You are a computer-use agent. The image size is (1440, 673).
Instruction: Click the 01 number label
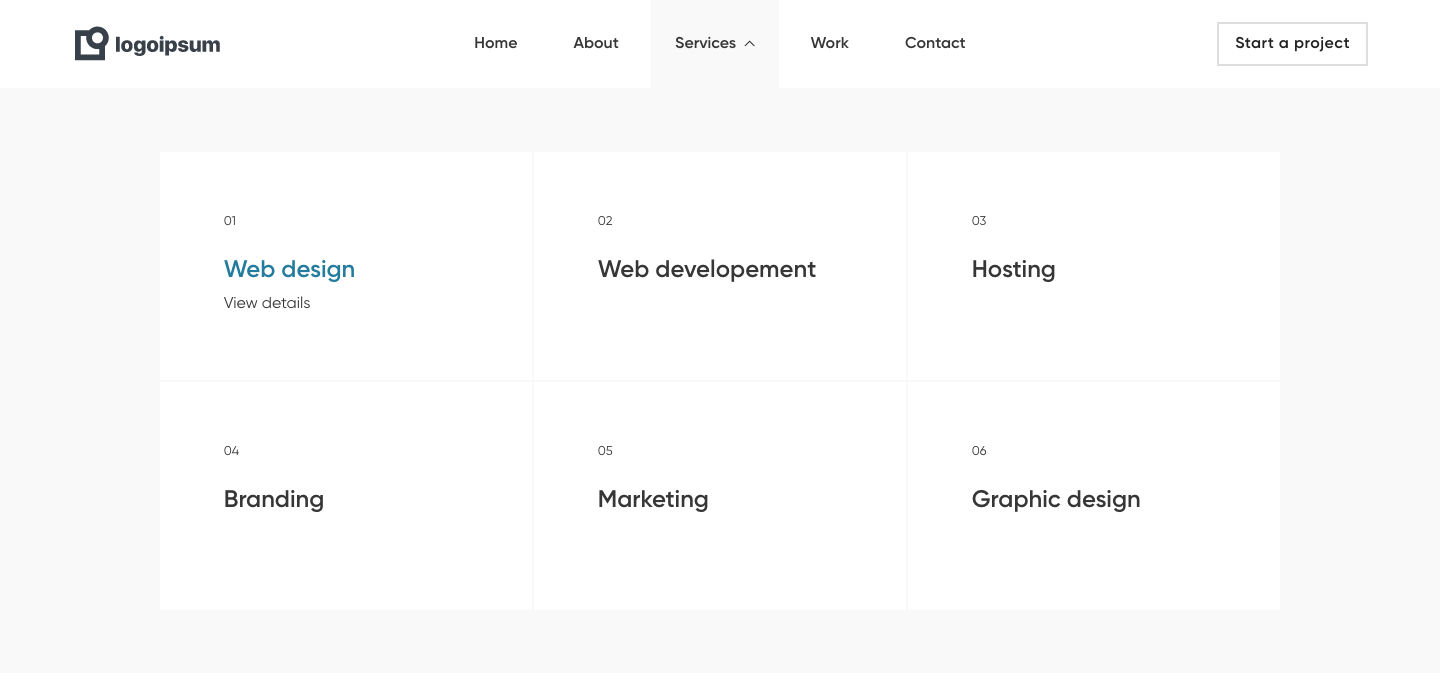pos(230,221)
